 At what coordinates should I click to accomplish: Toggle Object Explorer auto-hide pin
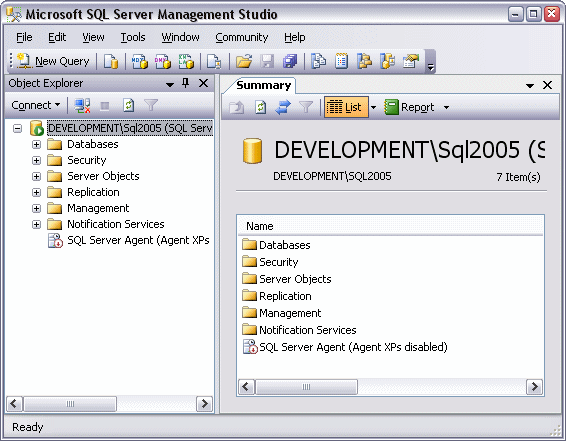point(186,83)
